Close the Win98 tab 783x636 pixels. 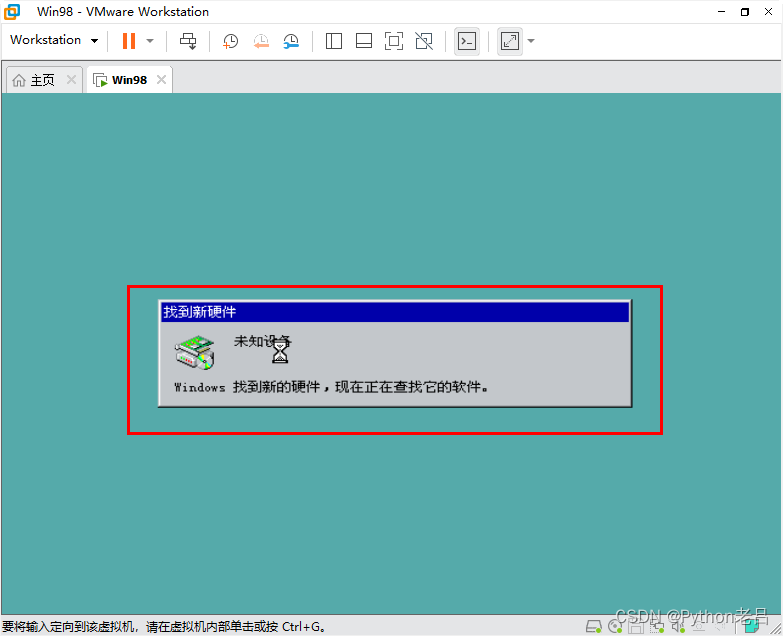(161, 79)
